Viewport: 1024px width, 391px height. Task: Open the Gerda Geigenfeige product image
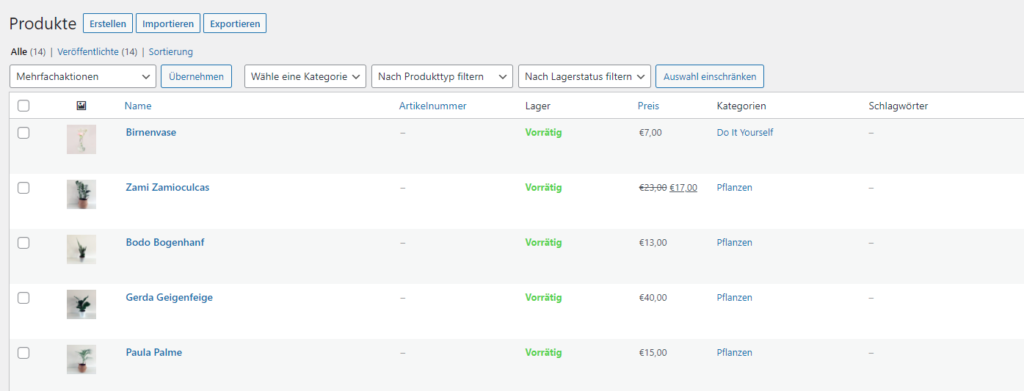pos(81,304)
